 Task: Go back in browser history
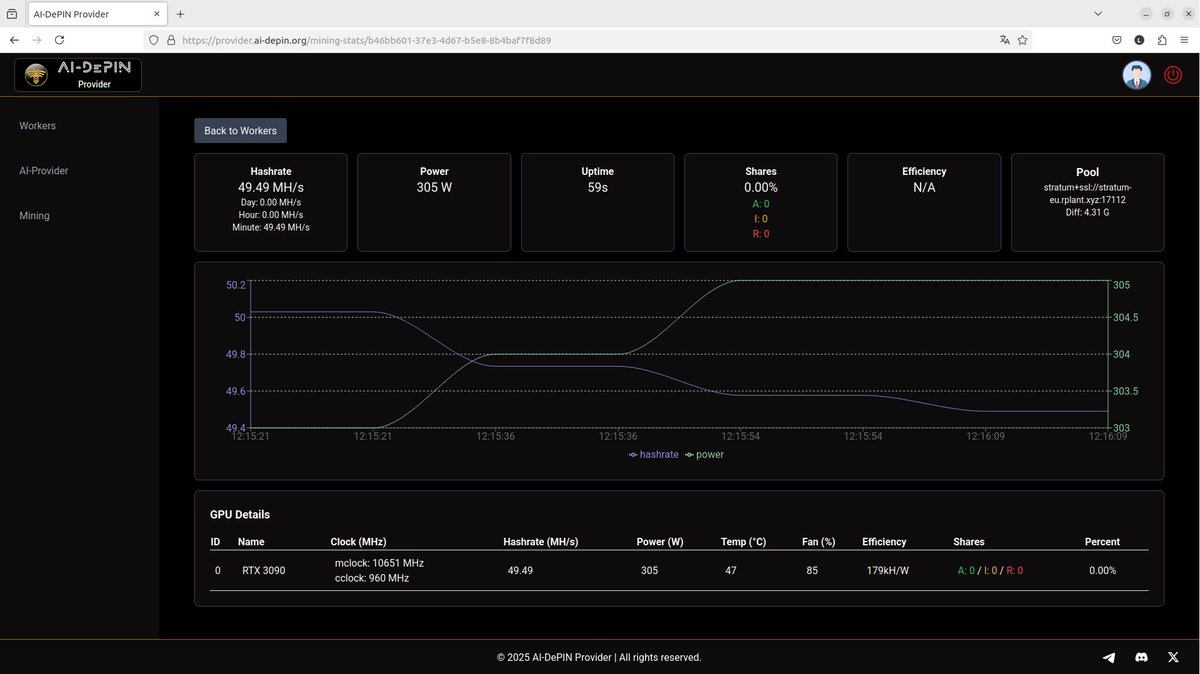coord(14,40)
